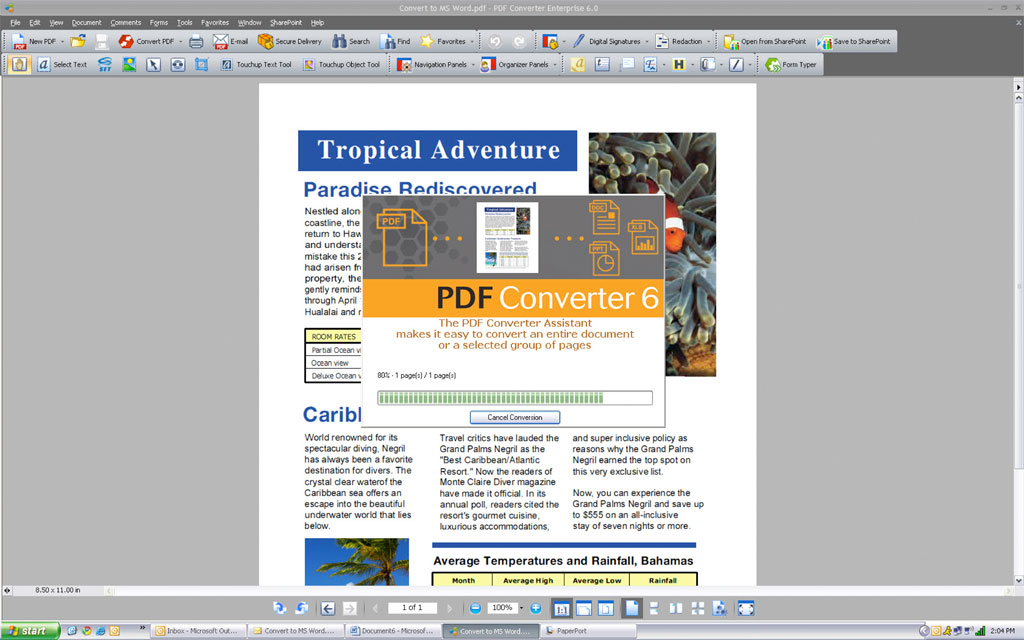
Task: Click the Cancel Conversion button
Action: [514, 417]
